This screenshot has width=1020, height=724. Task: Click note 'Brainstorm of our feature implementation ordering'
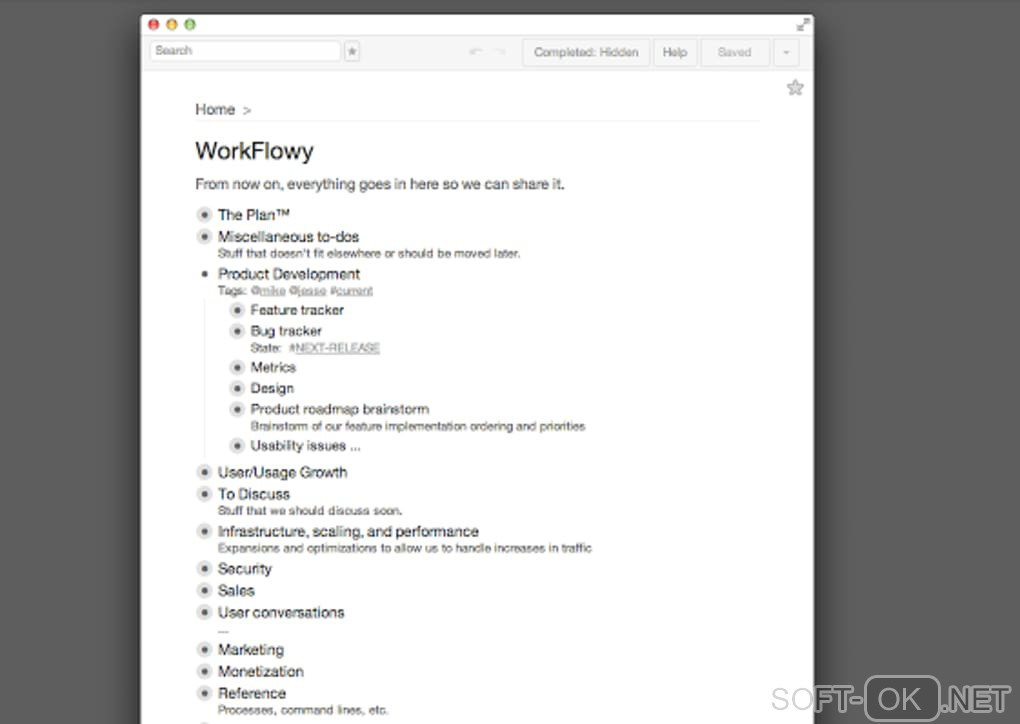418,426
